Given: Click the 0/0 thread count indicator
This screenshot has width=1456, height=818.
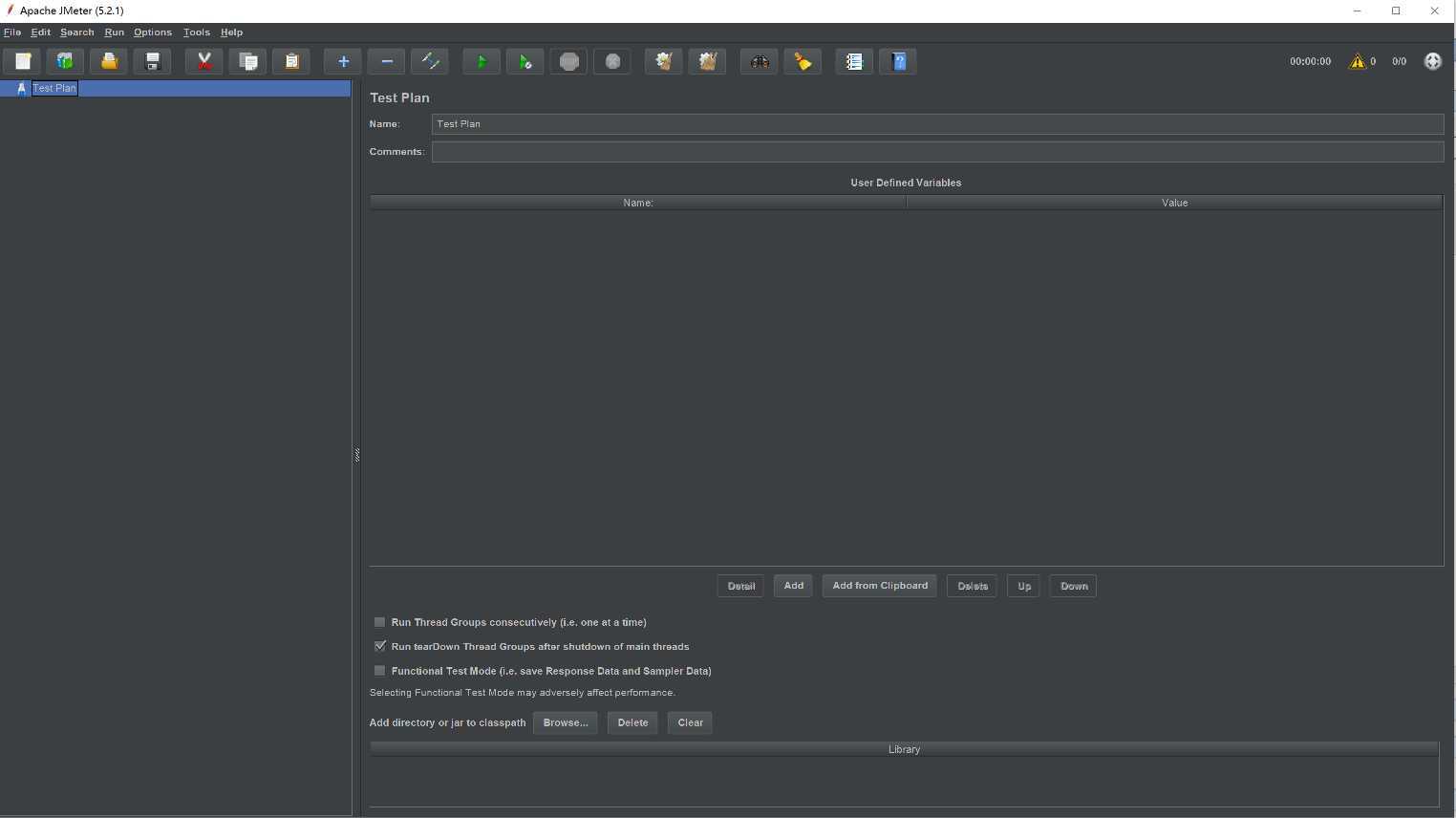Looking at the screenshot, I should (1399, 61).
